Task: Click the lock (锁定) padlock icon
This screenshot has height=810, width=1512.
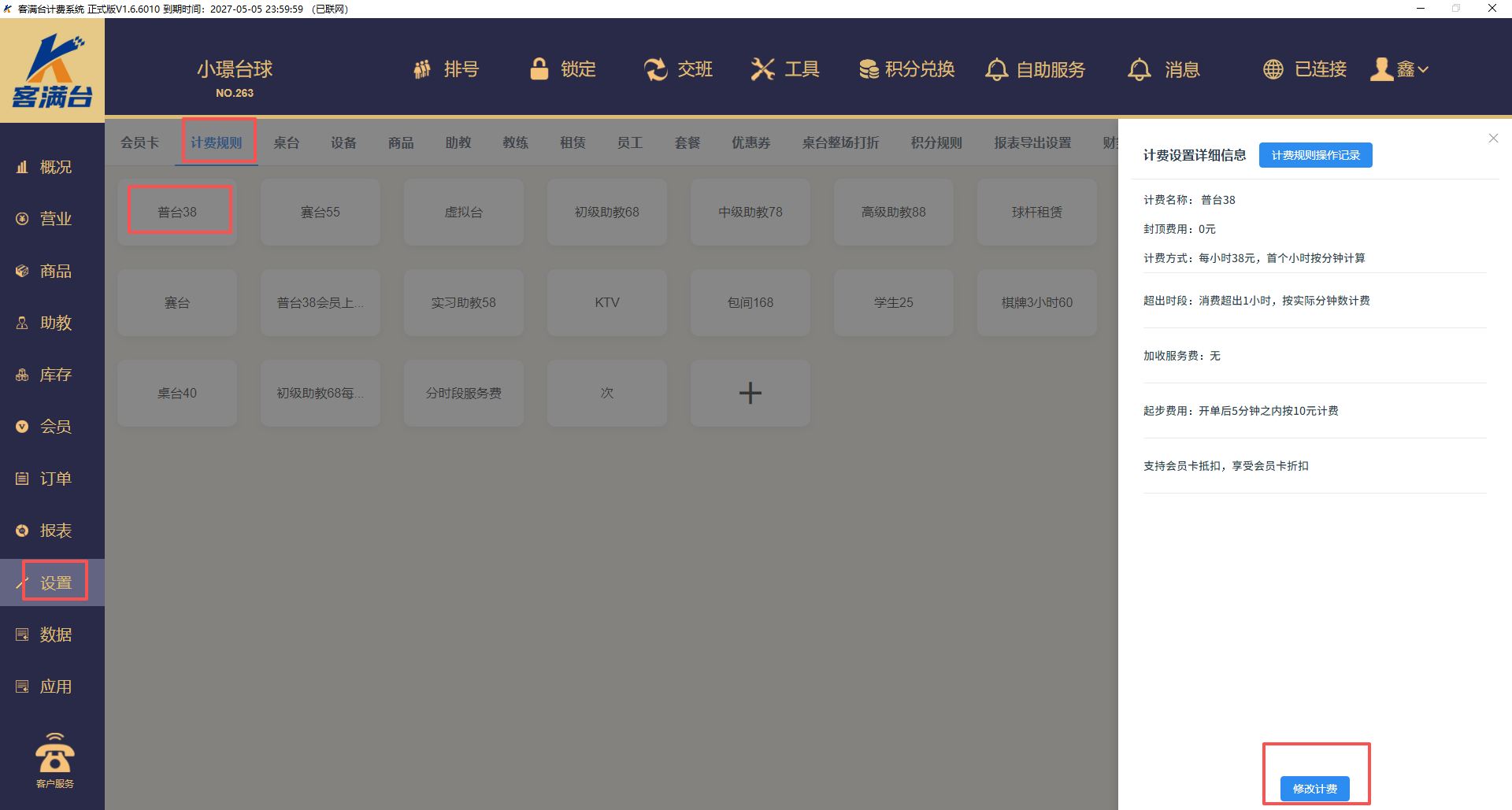Action: 539,69
